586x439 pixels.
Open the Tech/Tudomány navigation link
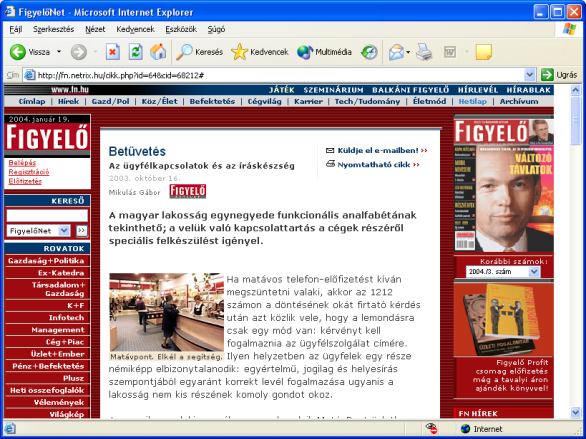pyautogui.click(x=367, y=101)
